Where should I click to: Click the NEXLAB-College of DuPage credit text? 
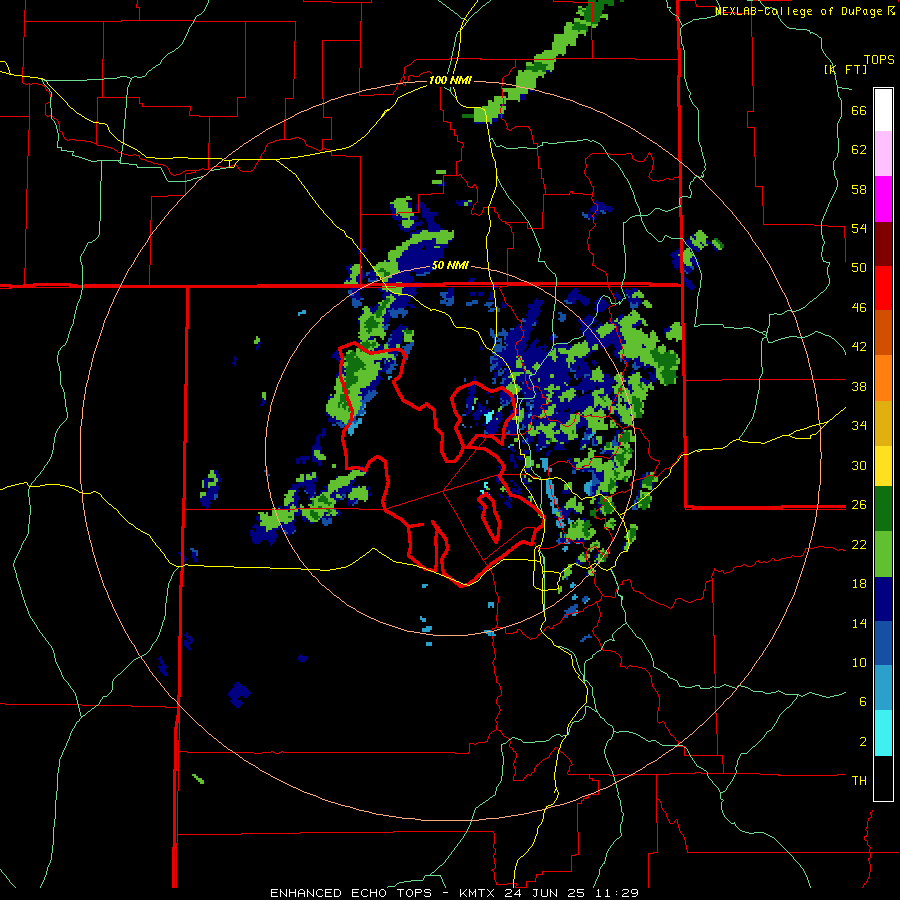[805, 11]
